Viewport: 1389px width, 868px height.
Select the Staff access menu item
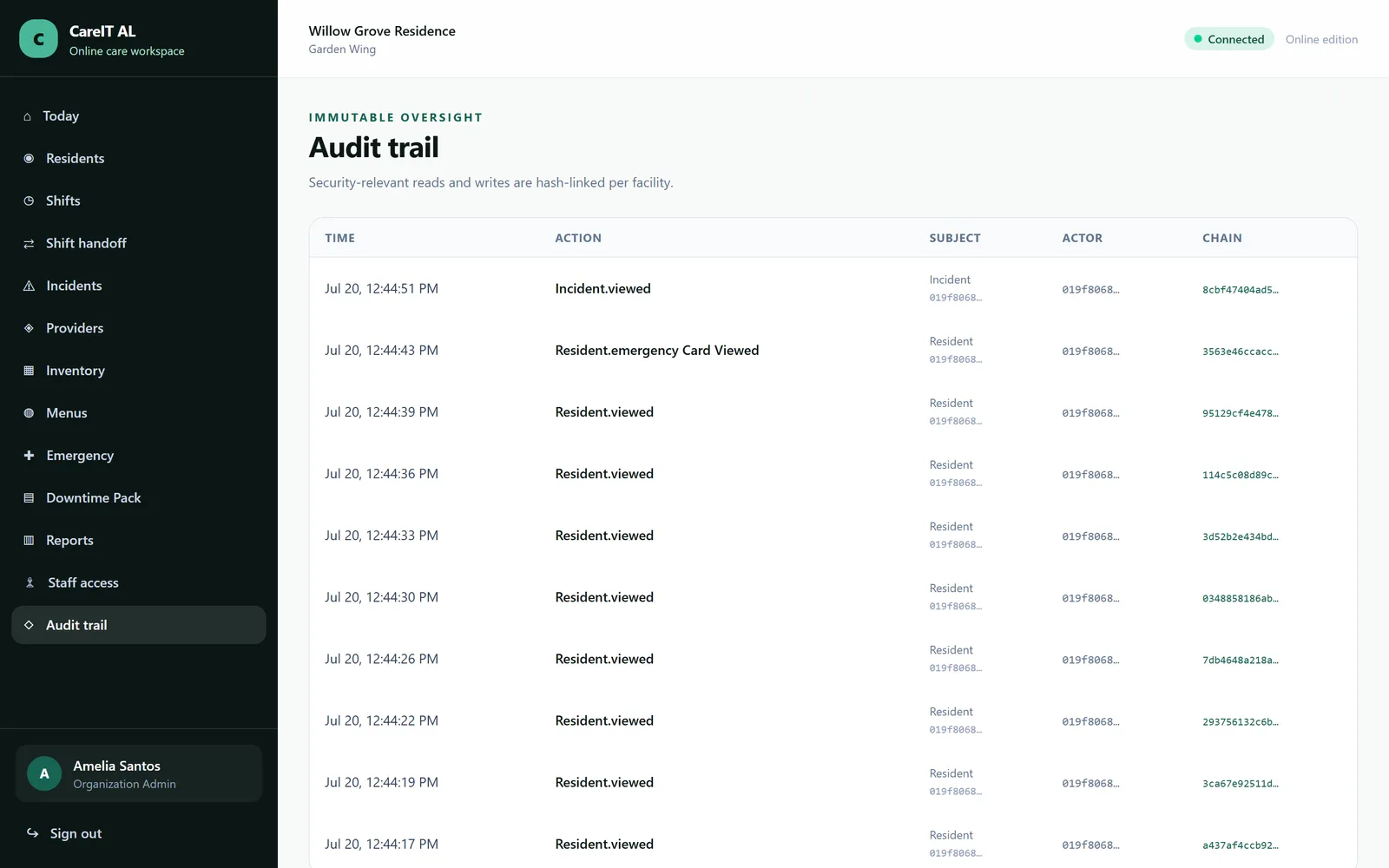[x=139, y=583]
